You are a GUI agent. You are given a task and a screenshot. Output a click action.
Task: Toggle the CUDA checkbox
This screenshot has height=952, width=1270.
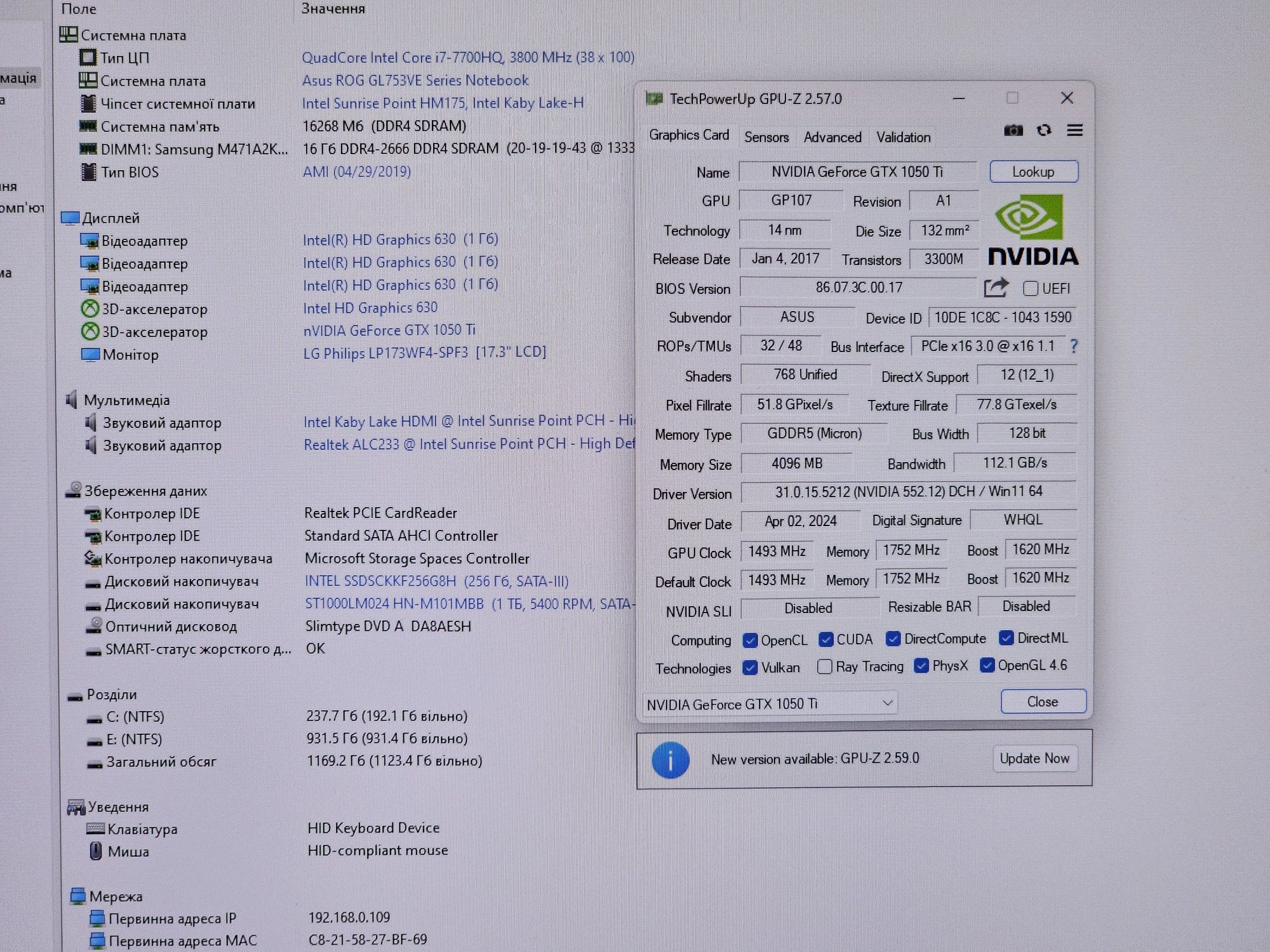825,639
